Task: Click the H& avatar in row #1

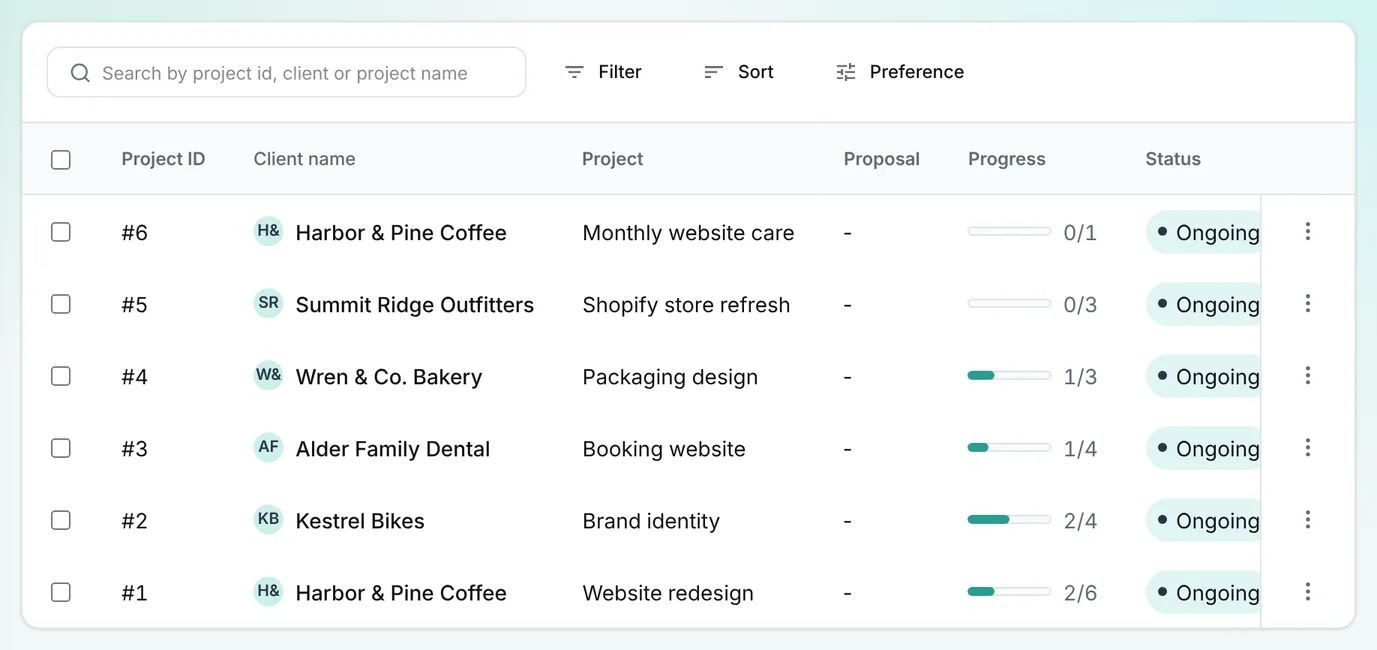Action: (268, 591)
